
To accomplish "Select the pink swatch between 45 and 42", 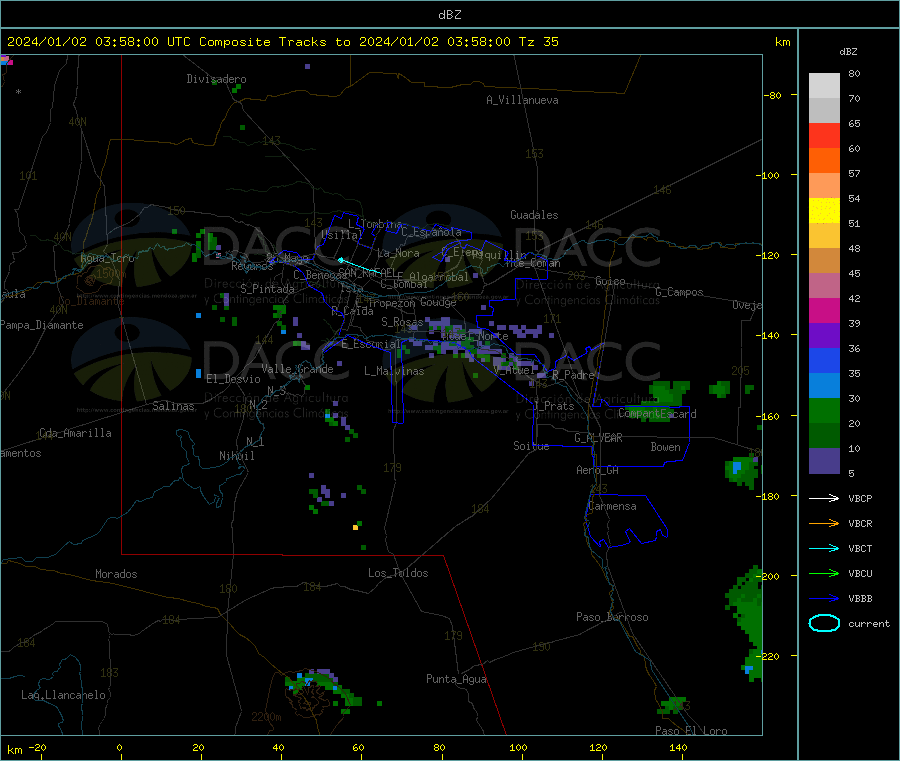I will (x=824, y=285).
